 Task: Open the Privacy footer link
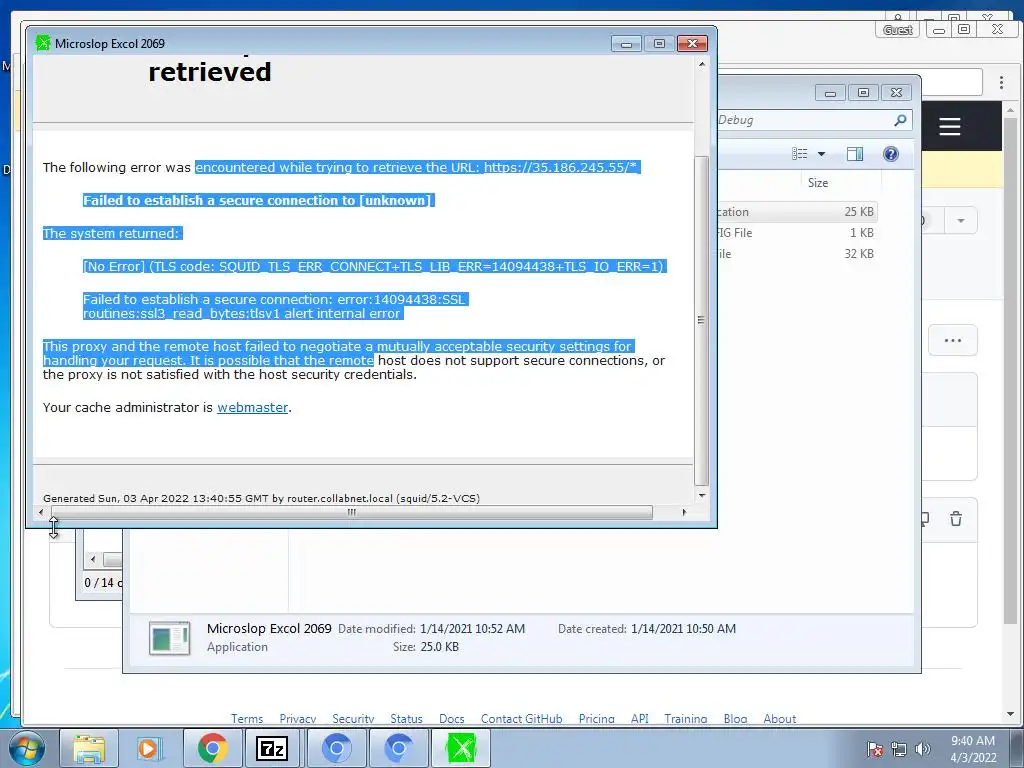298,718
